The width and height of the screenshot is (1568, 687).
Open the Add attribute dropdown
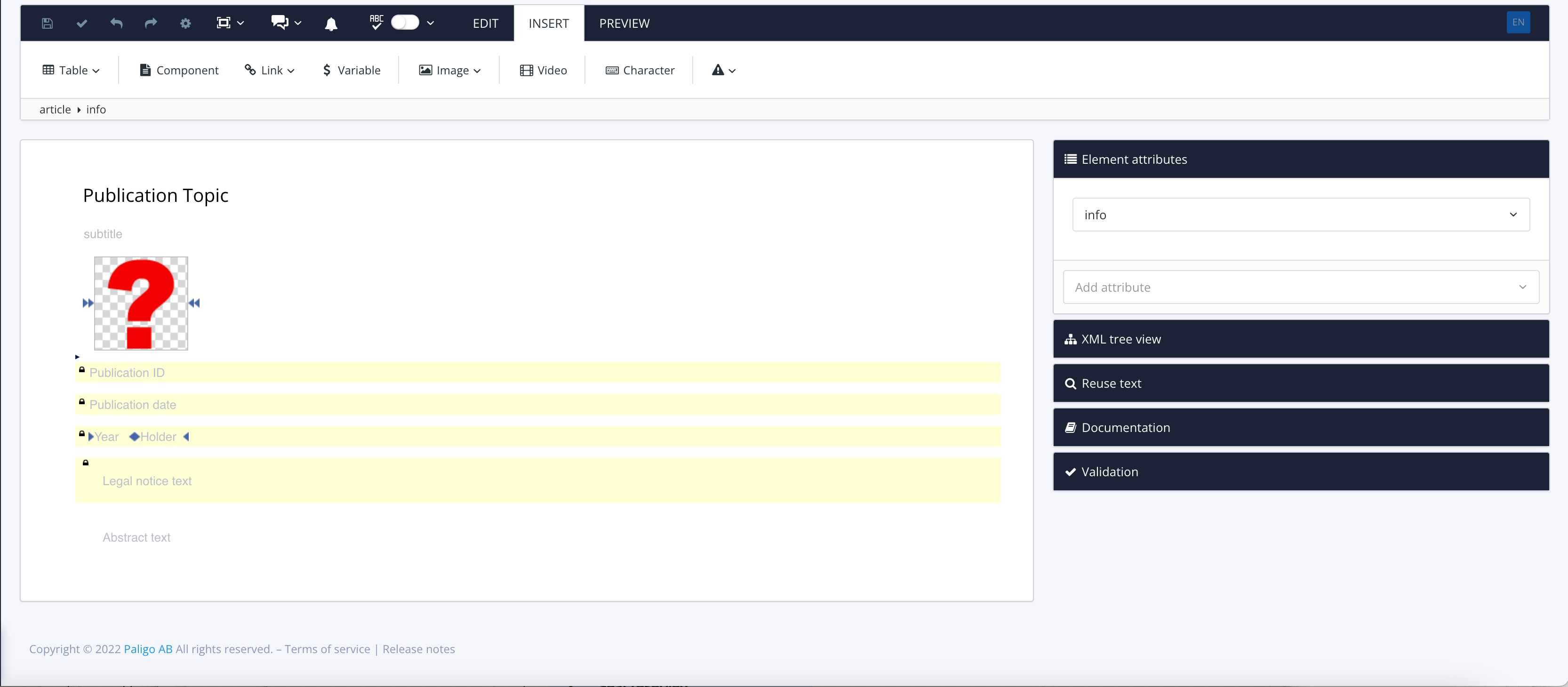[x=1301, y=287]
